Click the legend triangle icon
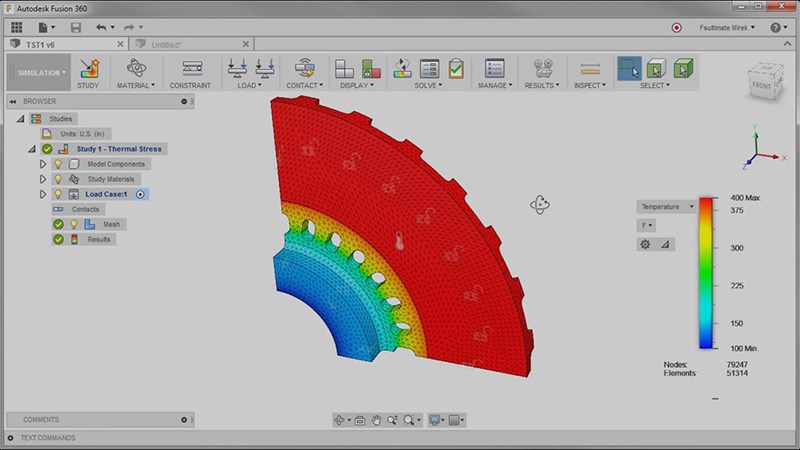This screenshot has width=800, height=450. (x=665, y=244)
